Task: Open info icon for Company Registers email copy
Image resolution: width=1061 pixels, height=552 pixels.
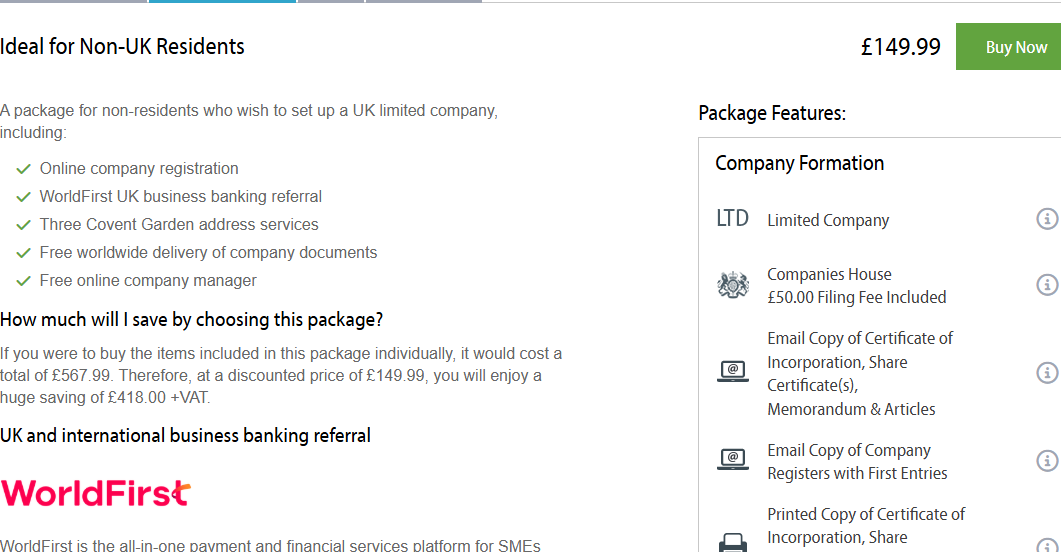Action: click(x=1047, y=461)
